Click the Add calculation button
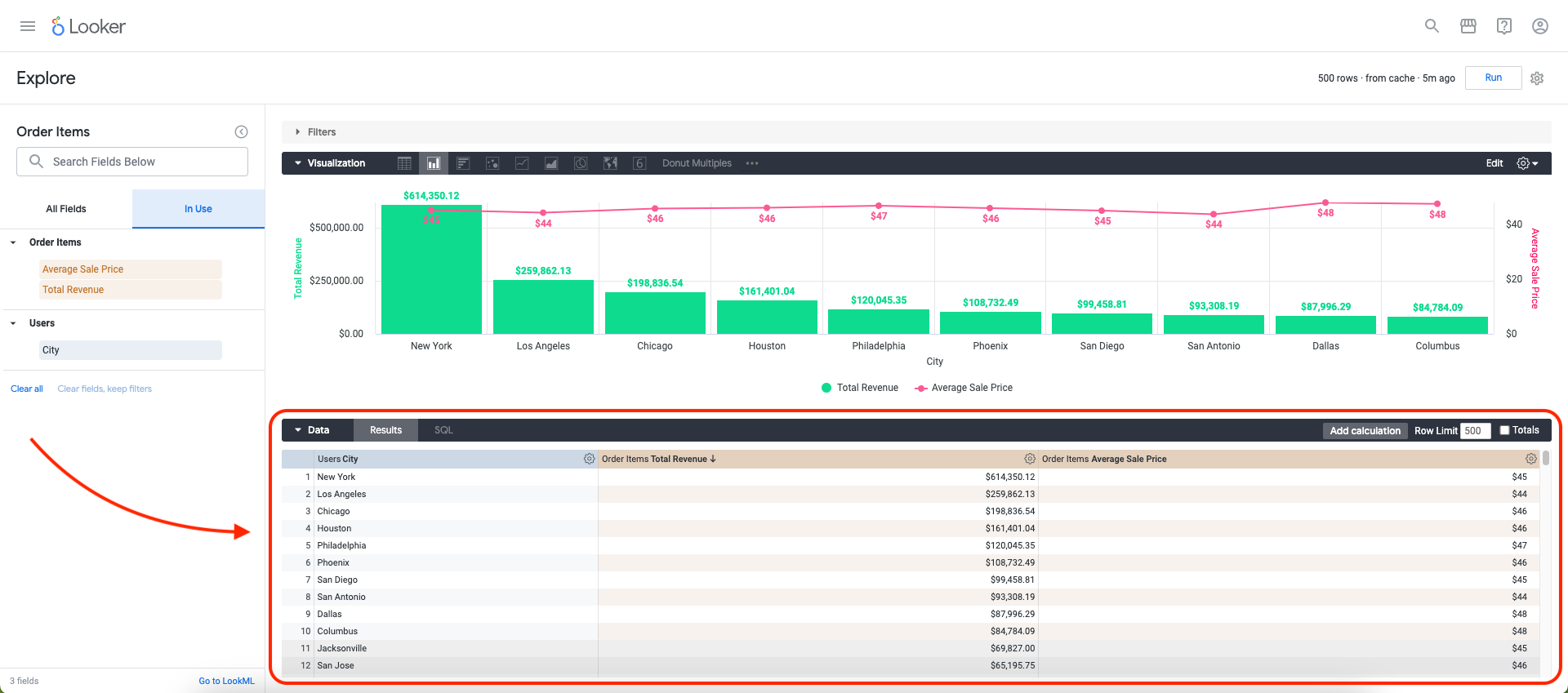This screenshot has width=1568, height=693. click(x=1365, y=431)
